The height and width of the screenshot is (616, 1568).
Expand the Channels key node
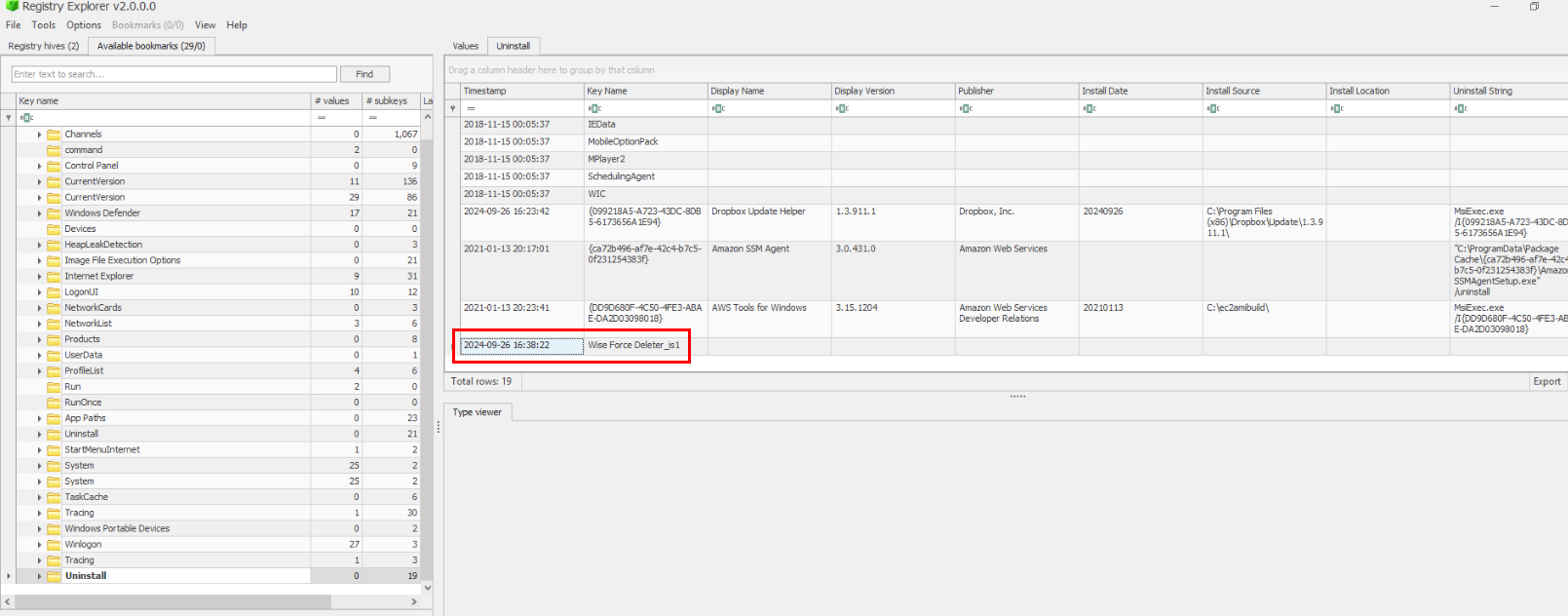pos(40,135)
